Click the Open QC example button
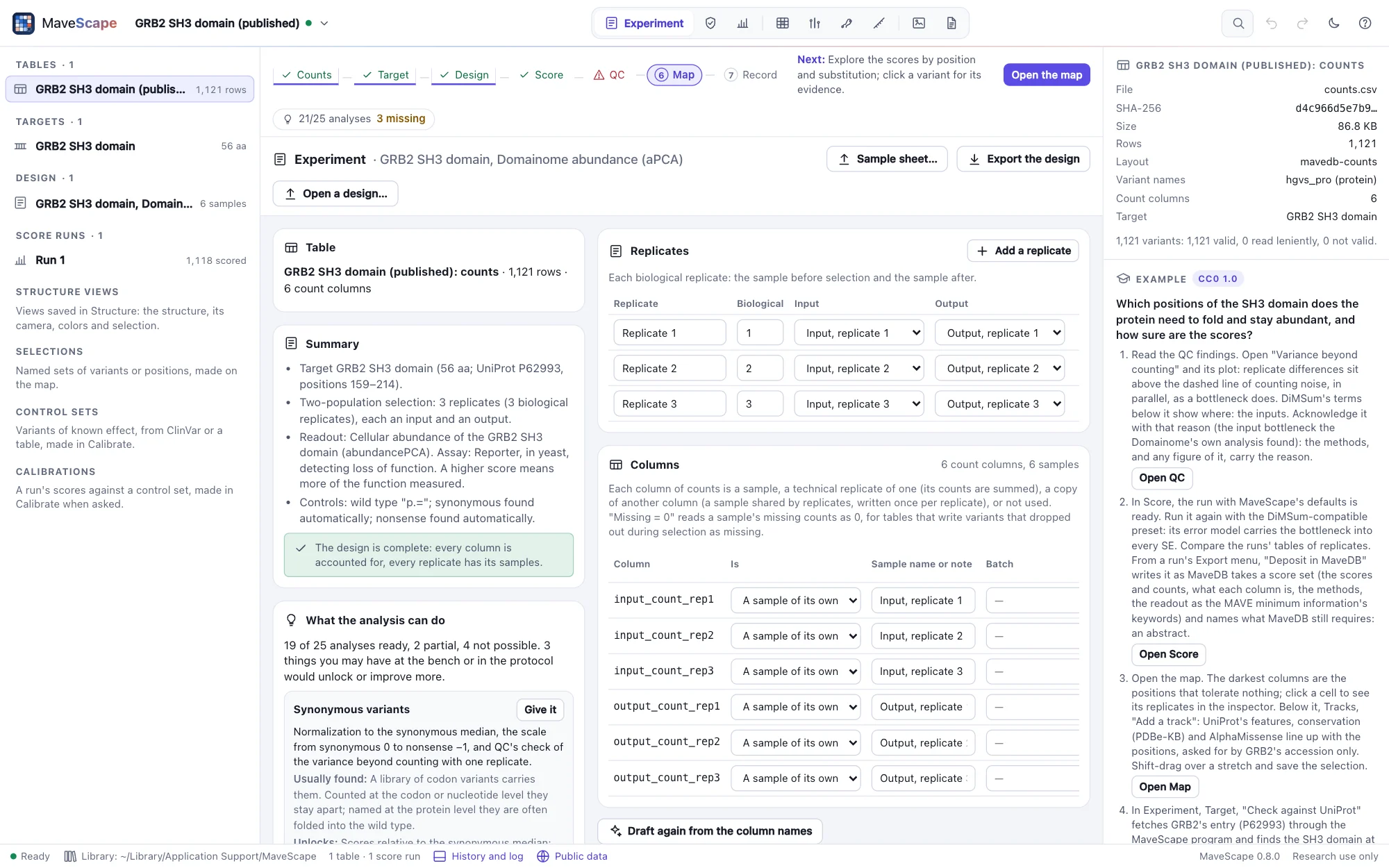 (1162, 478)
